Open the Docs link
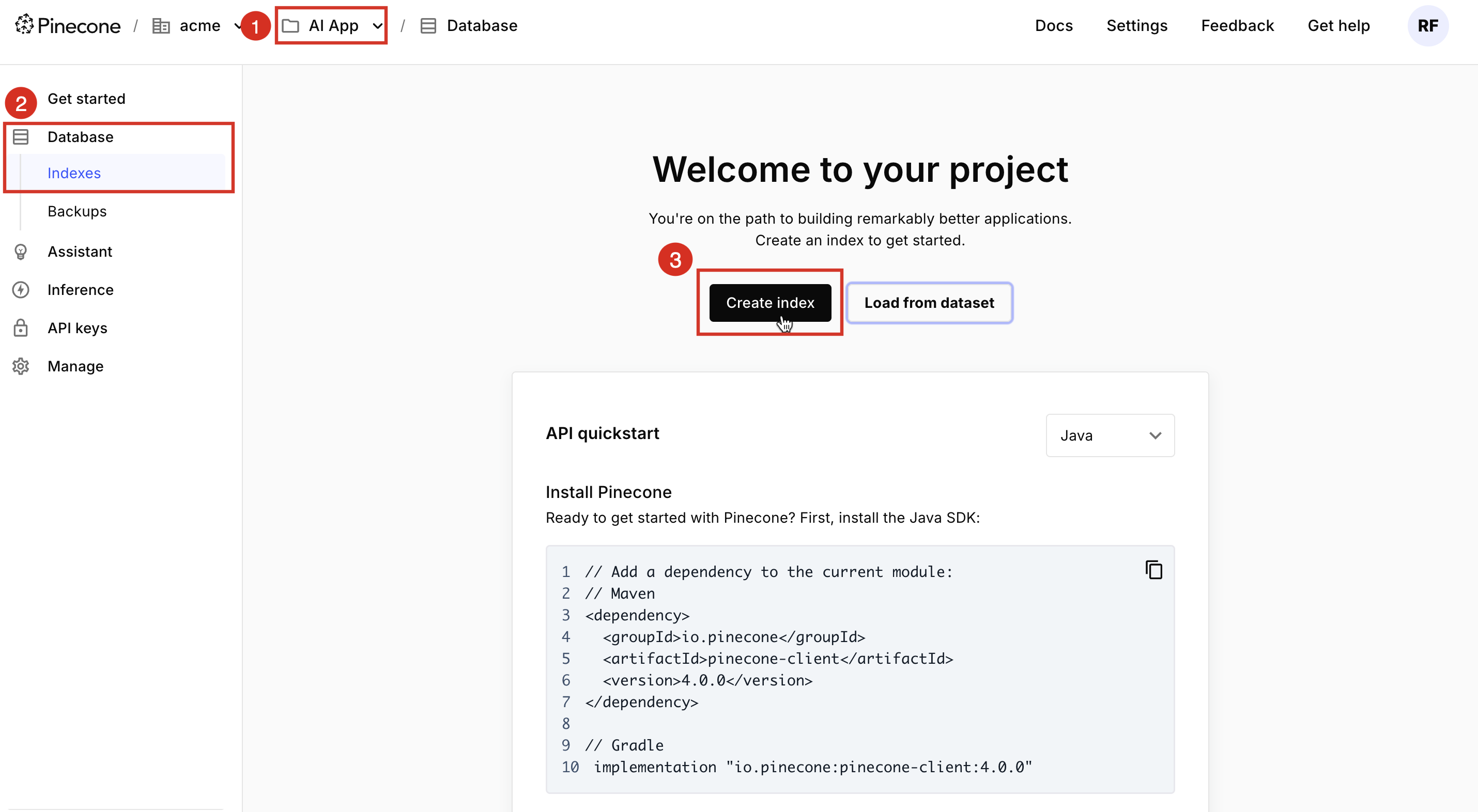1478x812 pixels. coord(1053,26)
